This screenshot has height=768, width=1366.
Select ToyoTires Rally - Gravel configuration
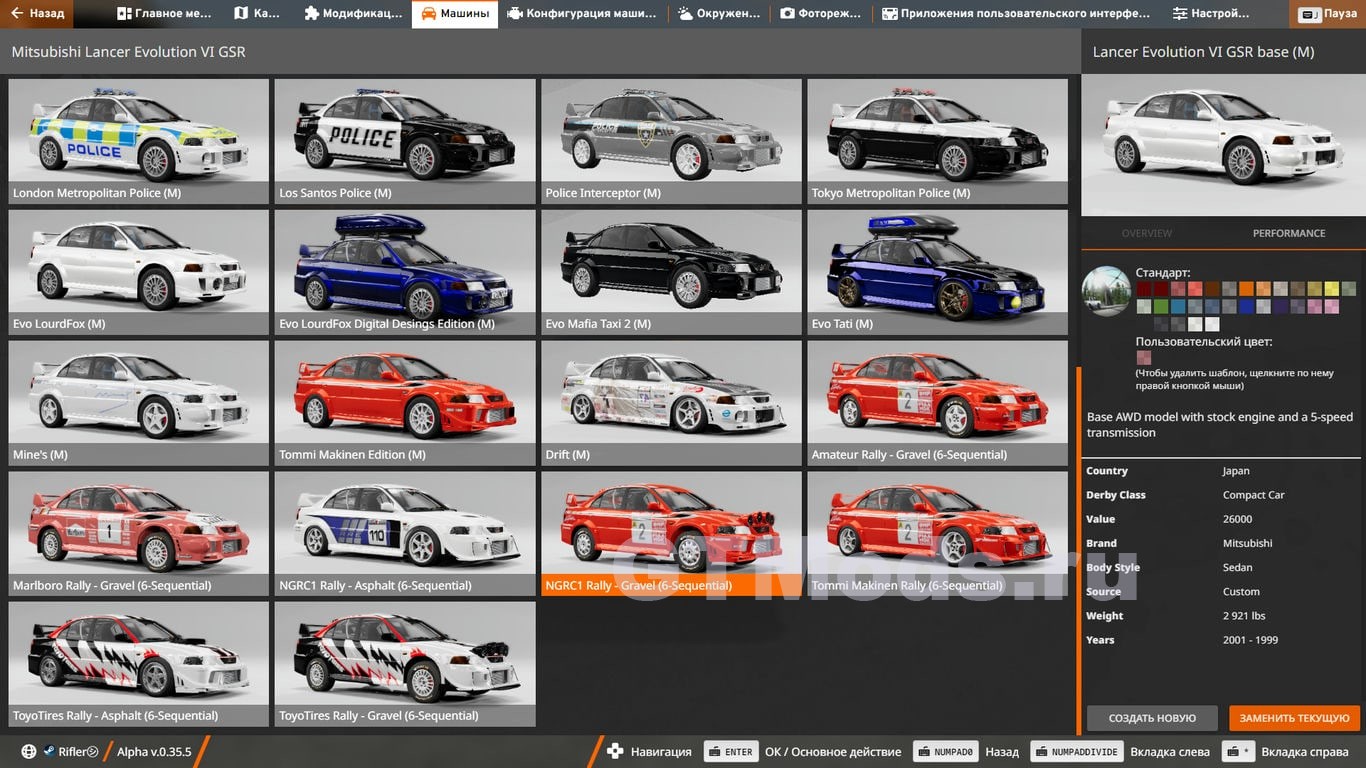tap(405, 664)
